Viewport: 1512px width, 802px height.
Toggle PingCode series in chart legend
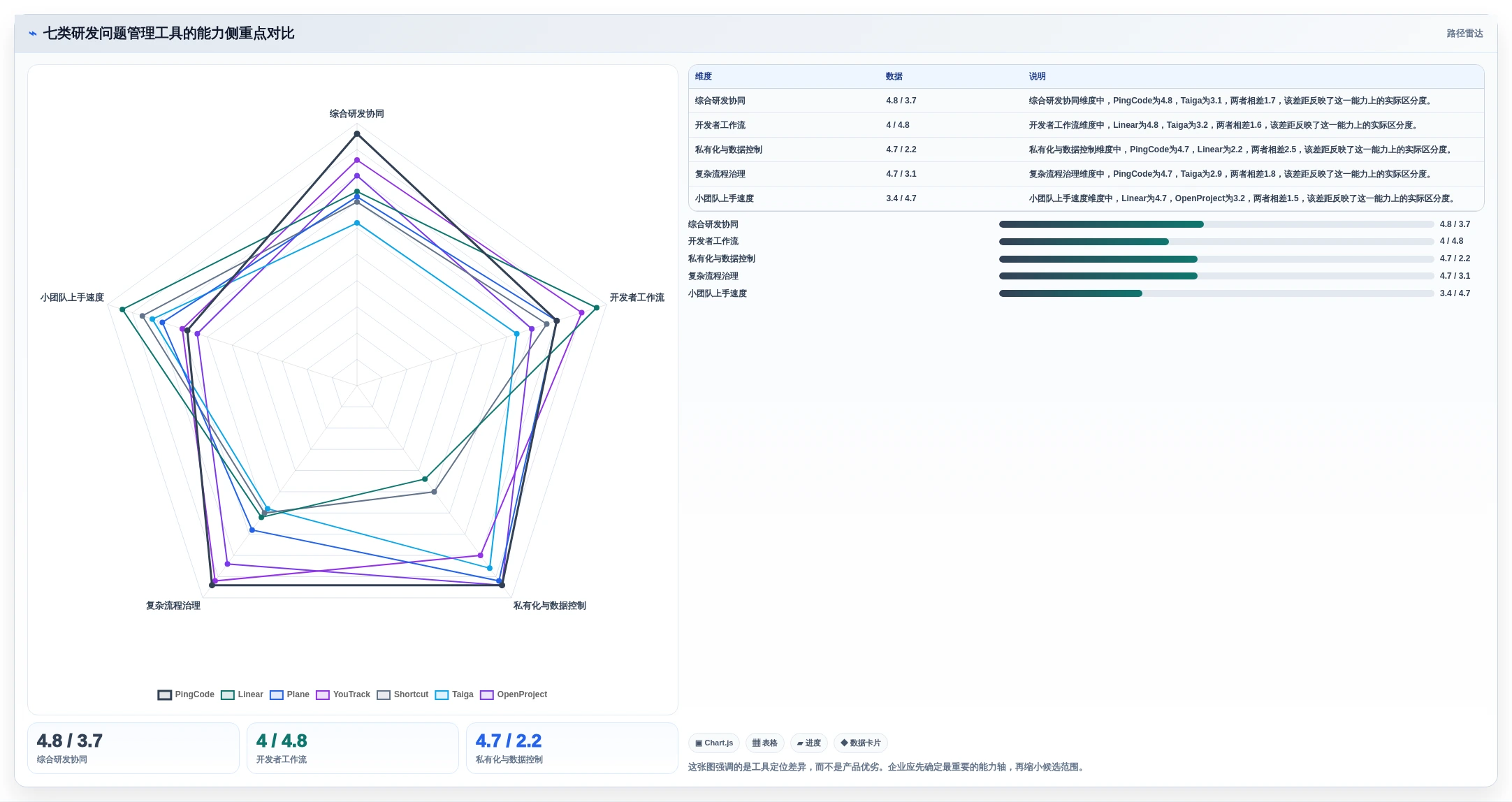click(x=186, y=694)
